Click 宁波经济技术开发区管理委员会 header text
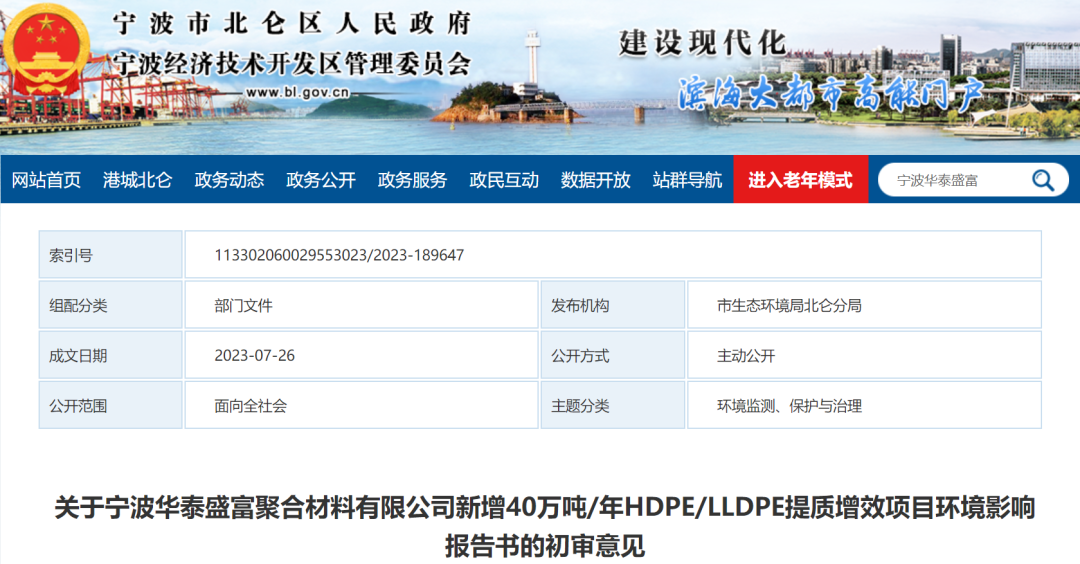 click(x=293, y=64)
